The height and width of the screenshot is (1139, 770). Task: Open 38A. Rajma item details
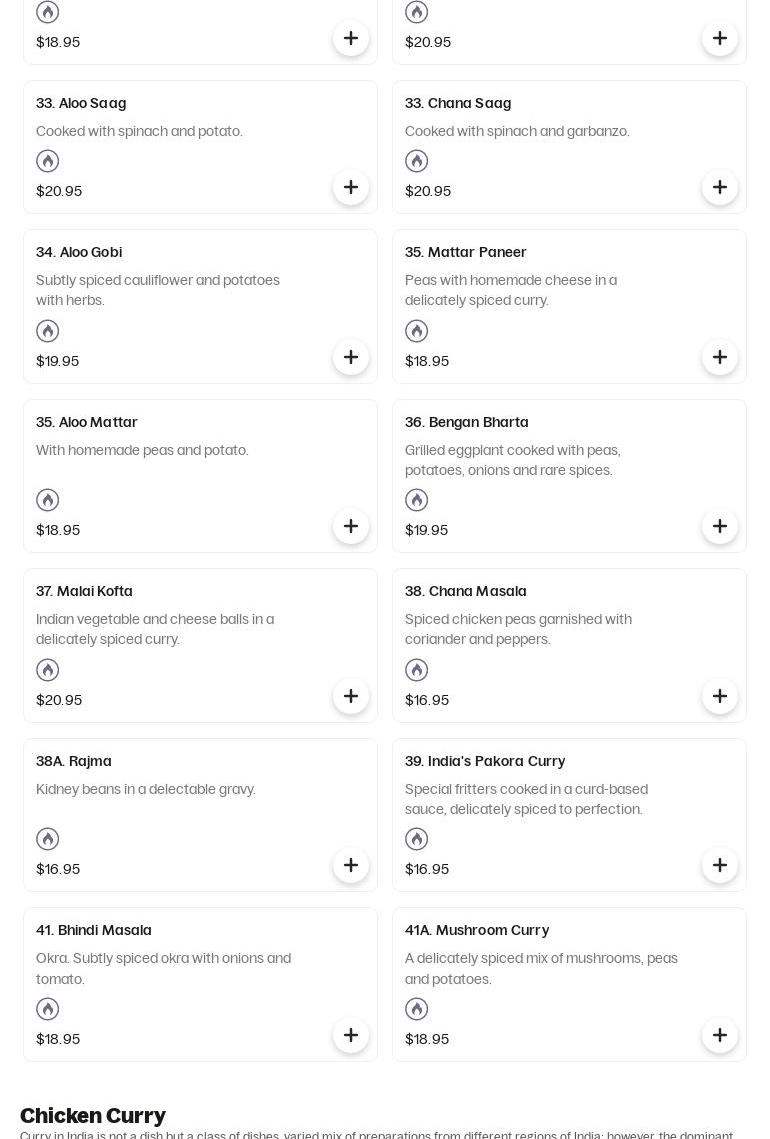pyautogui.click(x=74, y=761)
